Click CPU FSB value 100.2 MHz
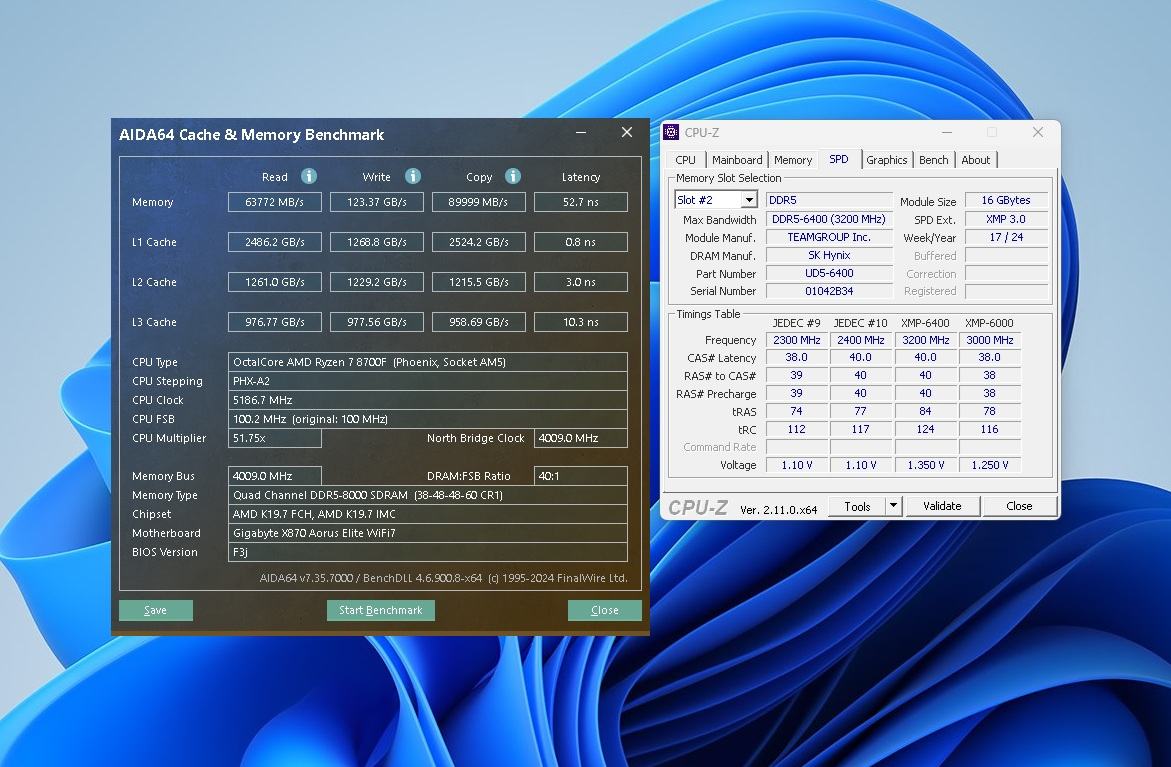This screenshot has width=1171, height=767. tap(427, 419)
